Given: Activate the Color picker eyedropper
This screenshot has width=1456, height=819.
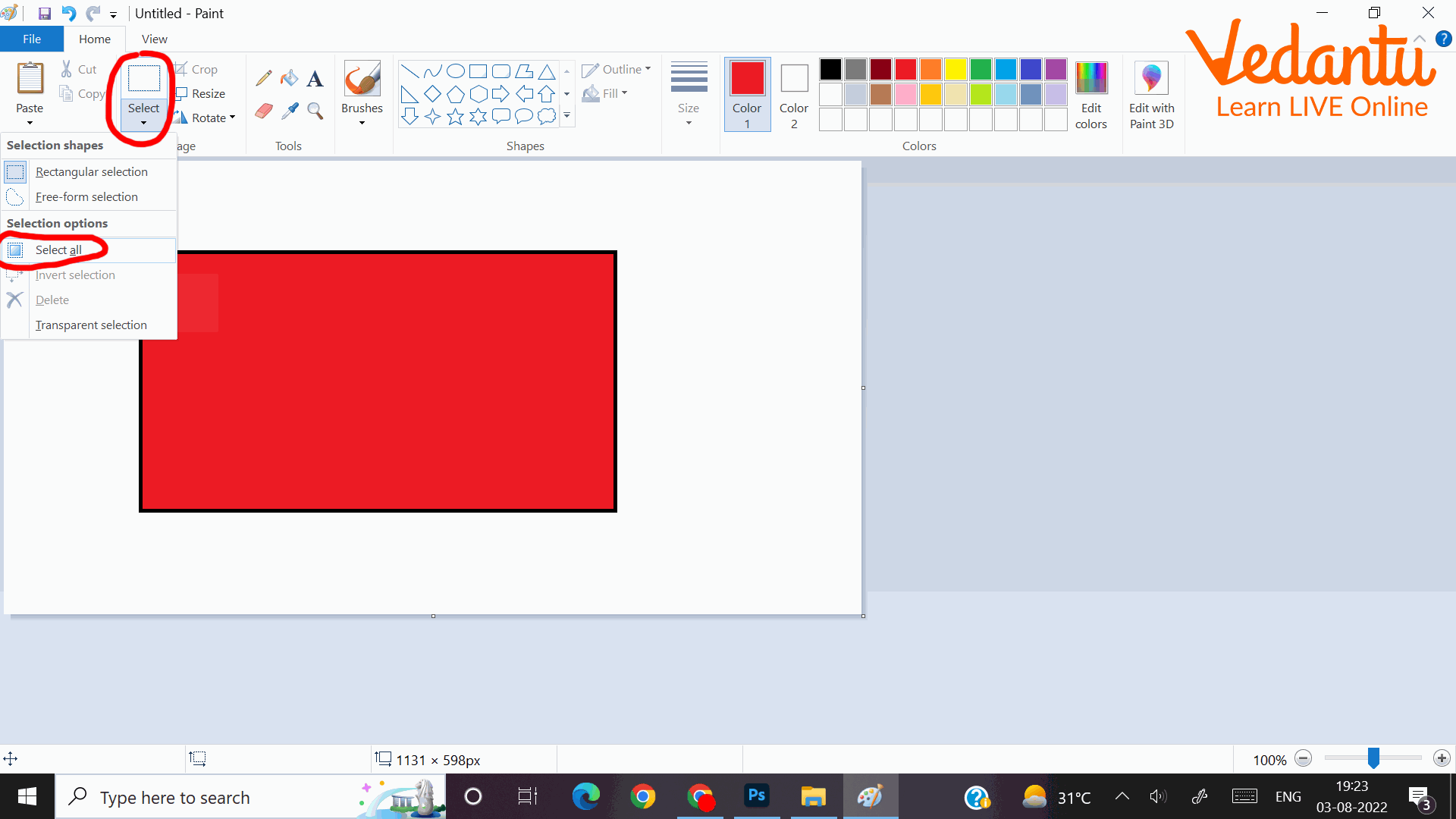Looking at the screenshot, I should [289, 111].
